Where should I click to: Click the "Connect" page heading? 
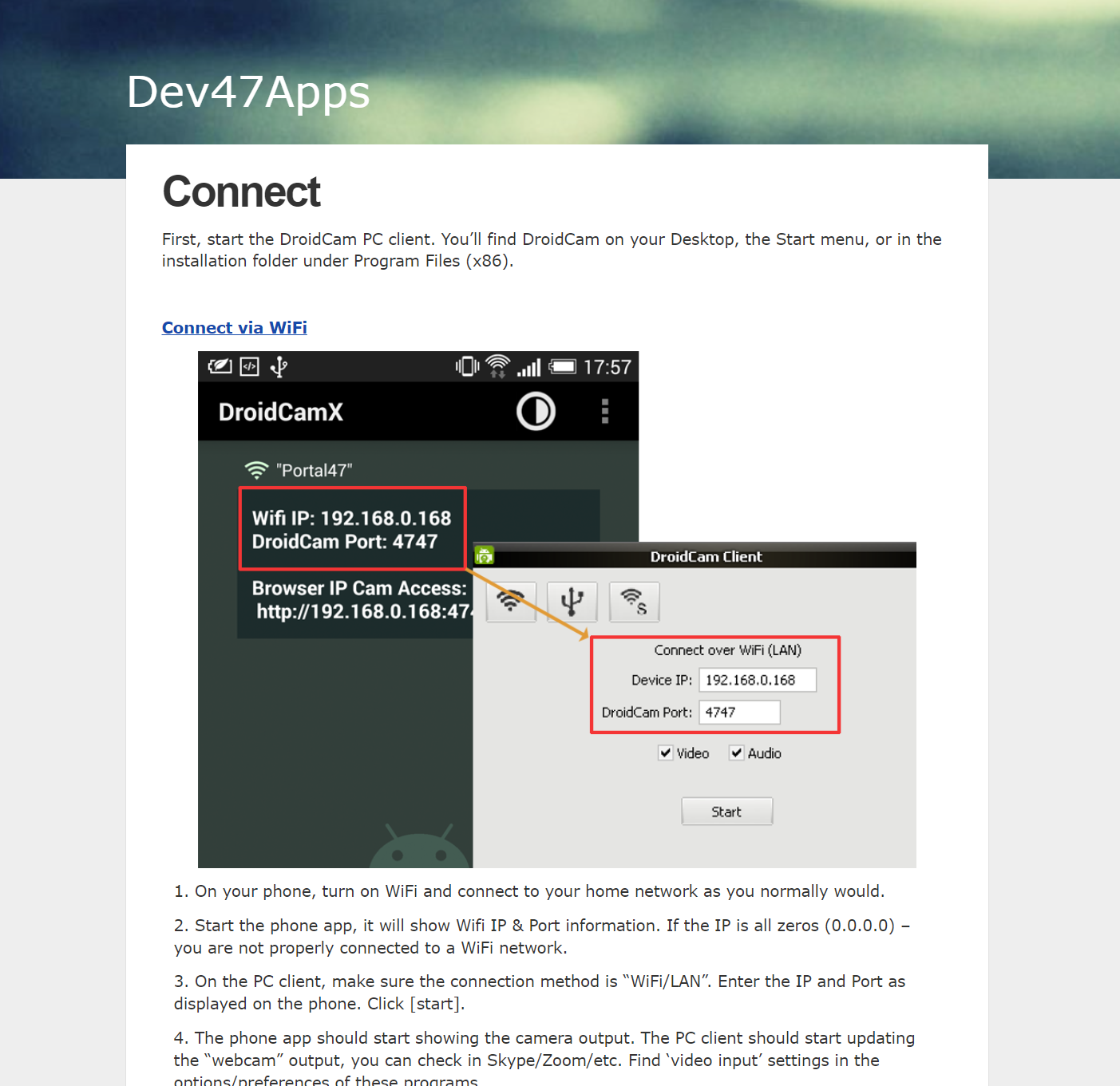pos(241,192)
